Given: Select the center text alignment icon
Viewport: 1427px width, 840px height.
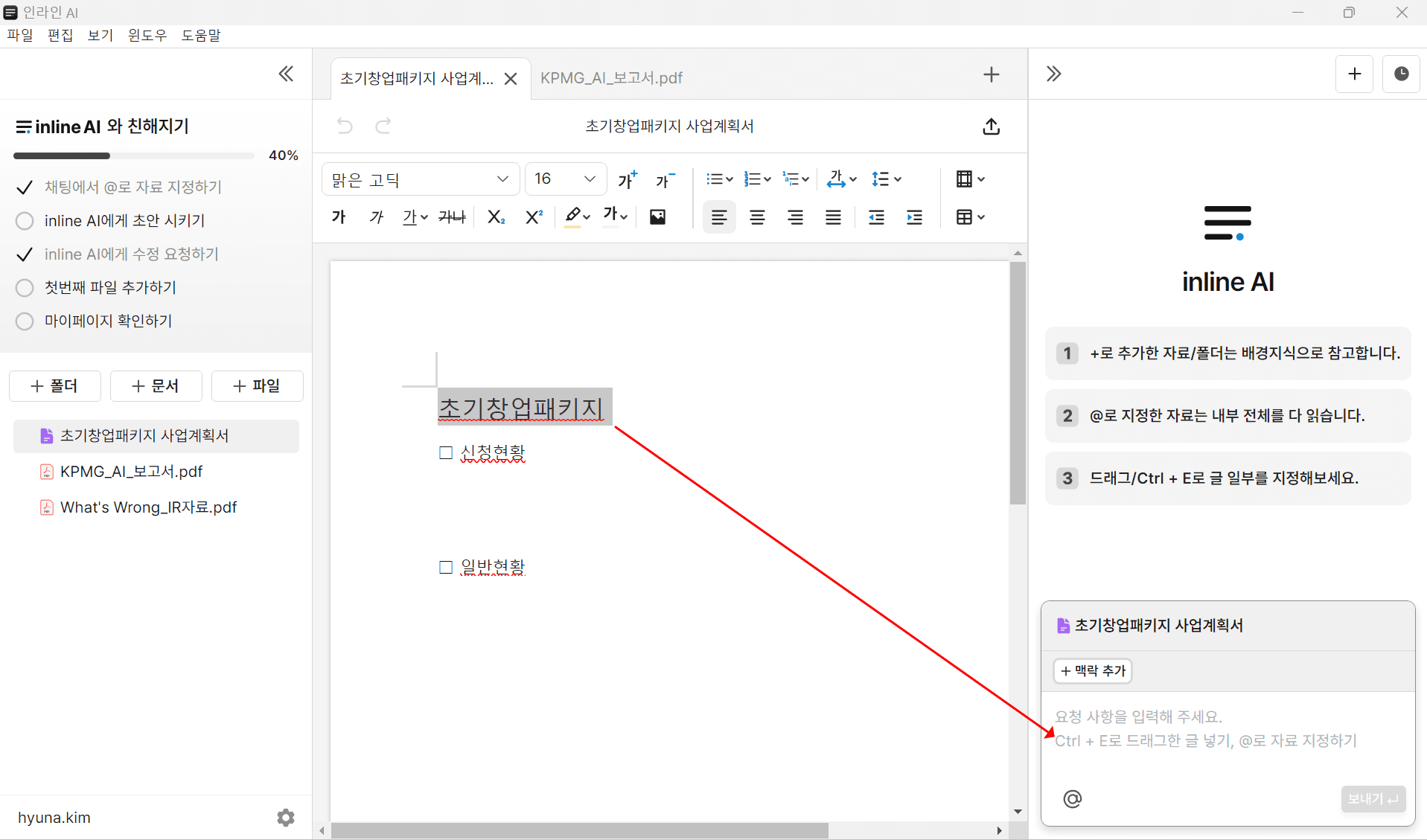Looking at the screenshot, I should click(x=757, y=217).
